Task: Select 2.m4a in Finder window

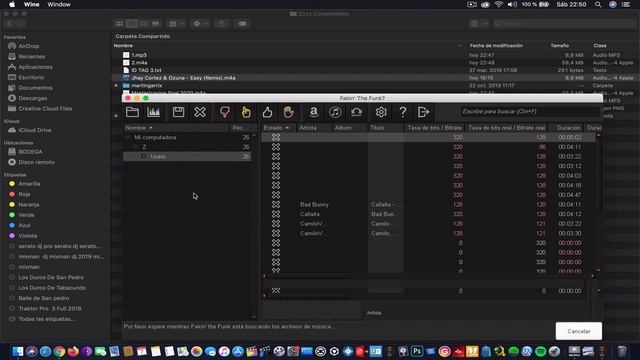Action: click(139, 62)
